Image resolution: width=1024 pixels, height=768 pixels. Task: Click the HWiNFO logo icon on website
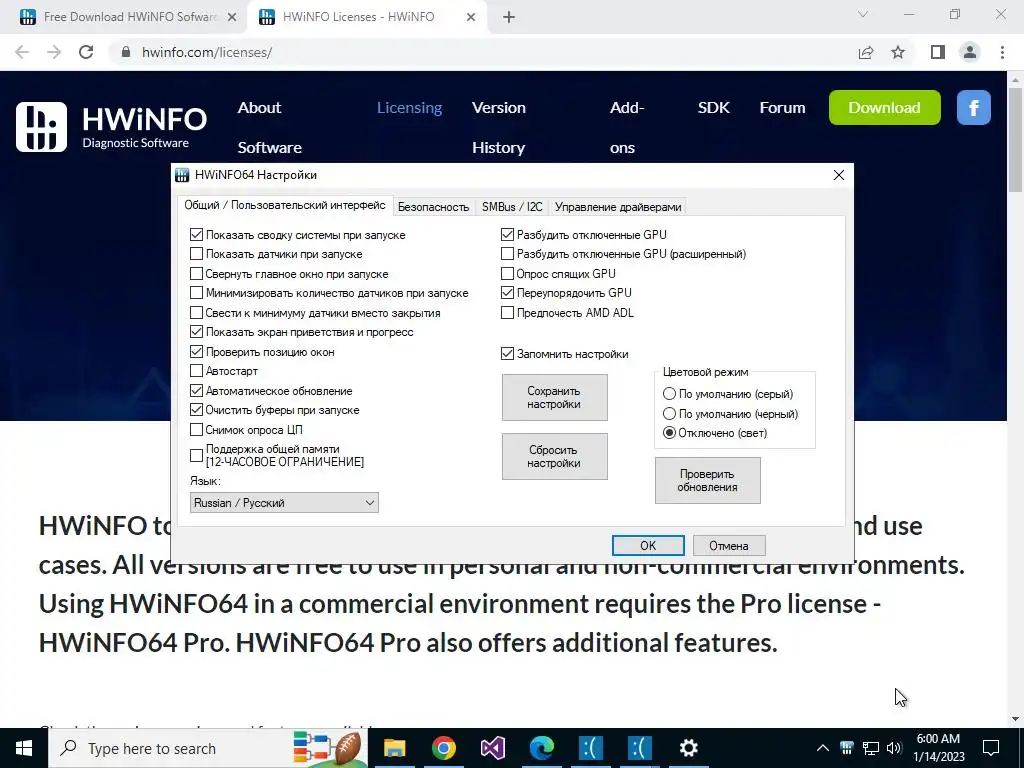click(x=41, y=127)
